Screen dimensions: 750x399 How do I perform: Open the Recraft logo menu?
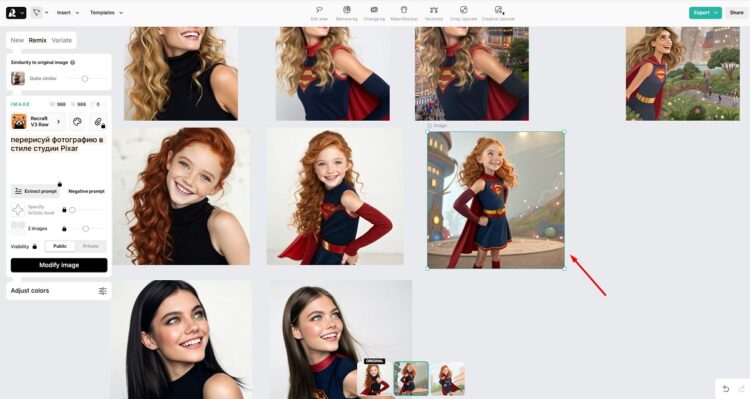point(16,12)
